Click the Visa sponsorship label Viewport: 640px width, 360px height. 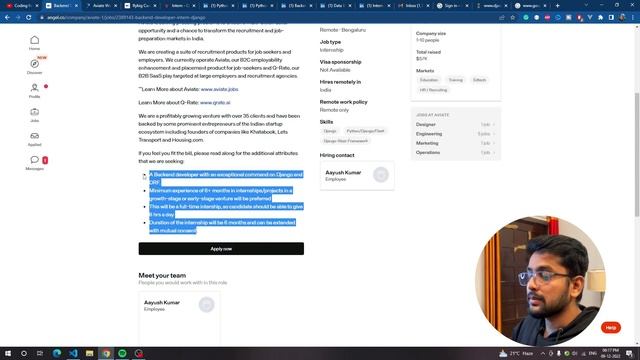click(x=340, y=62)
